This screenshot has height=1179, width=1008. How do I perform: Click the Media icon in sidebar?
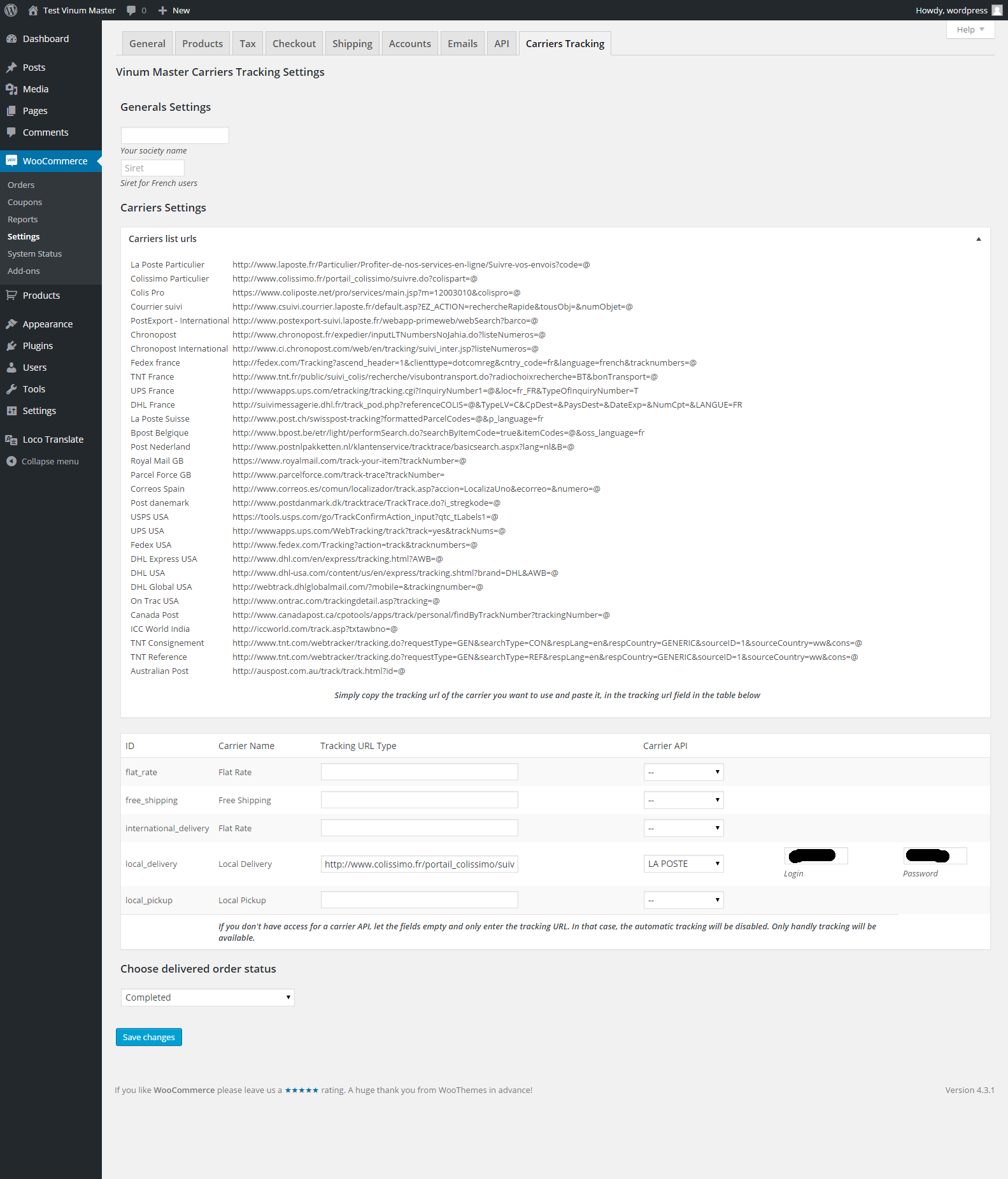coord(11,89)
